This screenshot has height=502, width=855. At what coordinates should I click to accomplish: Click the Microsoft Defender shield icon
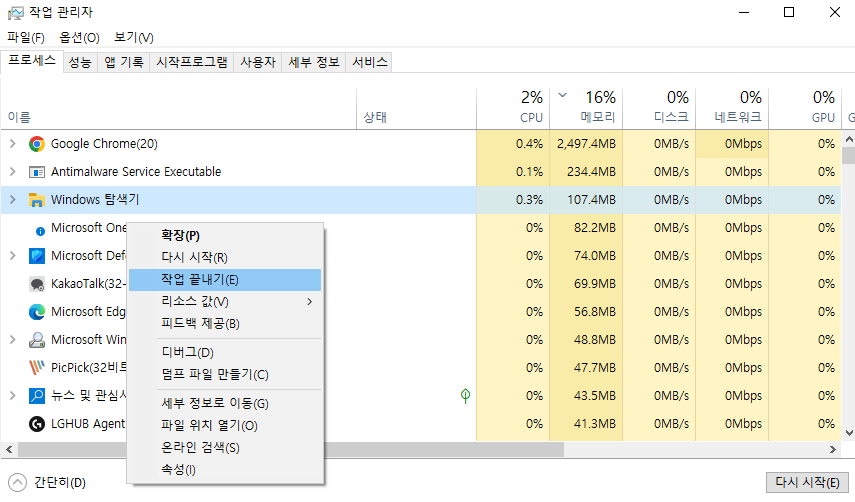[37, 256]
